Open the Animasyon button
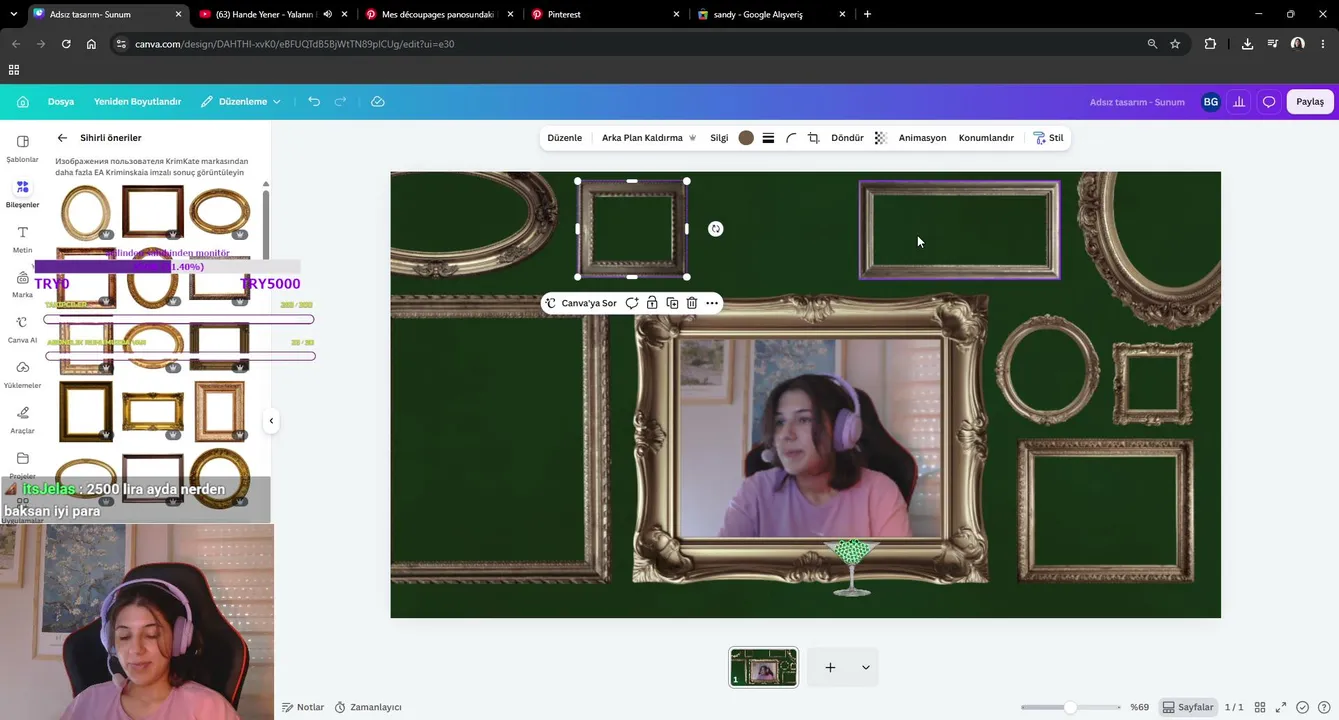Image resolution: width=1339 pixels, height=720 pixels. 922,138
